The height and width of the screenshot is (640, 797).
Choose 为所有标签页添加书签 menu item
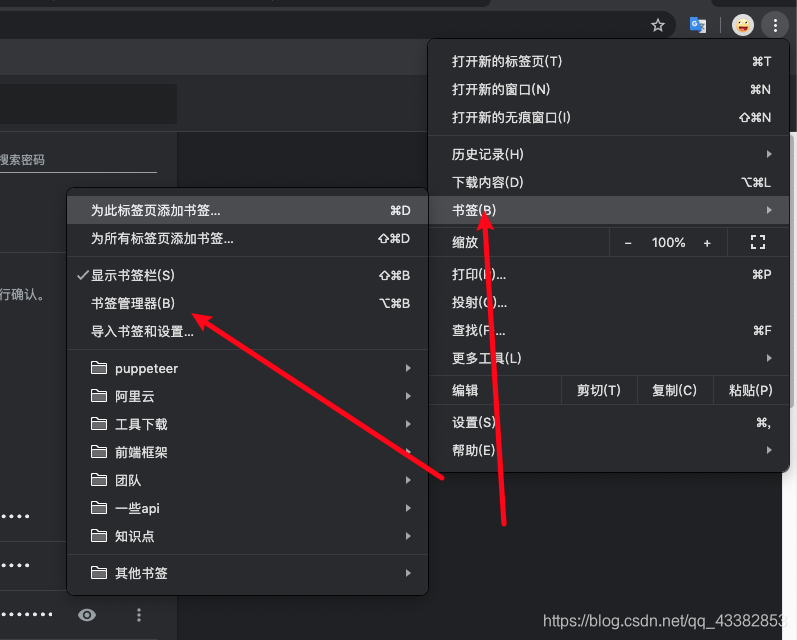pyautogui.click(x=248, y=238)
